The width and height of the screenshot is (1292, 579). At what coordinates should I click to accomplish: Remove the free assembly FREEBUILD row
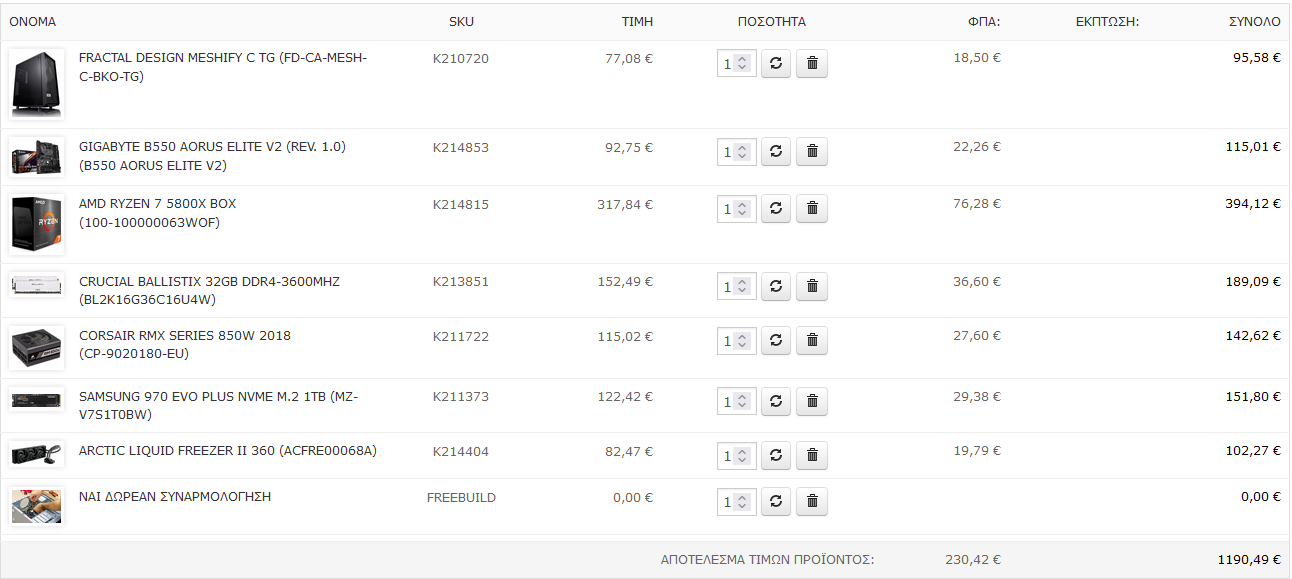[x=812, y=502]
